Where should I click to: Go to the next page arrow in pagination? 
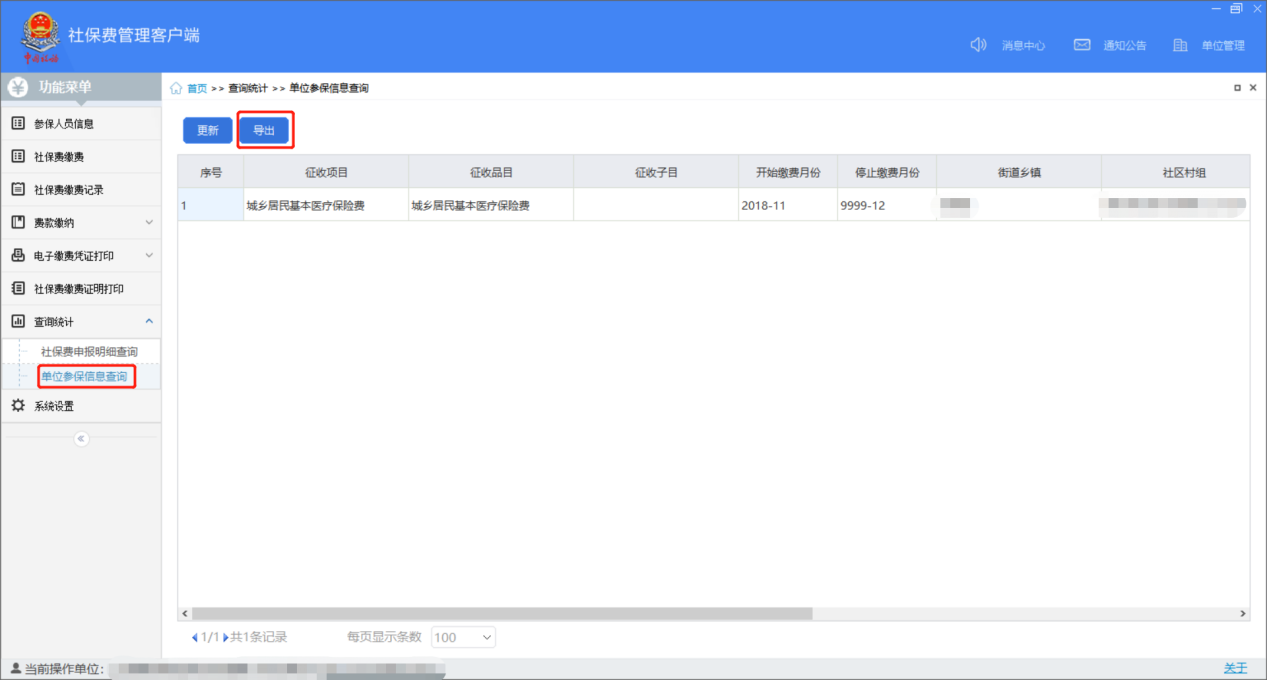(x=226, y=637)
